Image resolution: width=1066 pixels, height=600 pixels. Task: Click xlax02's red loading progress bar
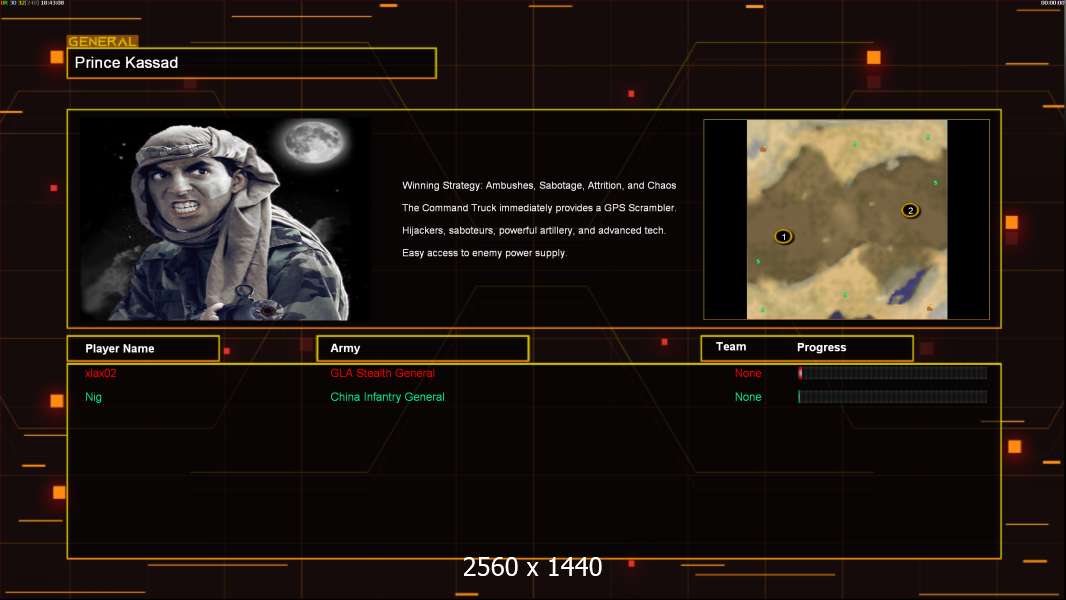pos(893,372)
